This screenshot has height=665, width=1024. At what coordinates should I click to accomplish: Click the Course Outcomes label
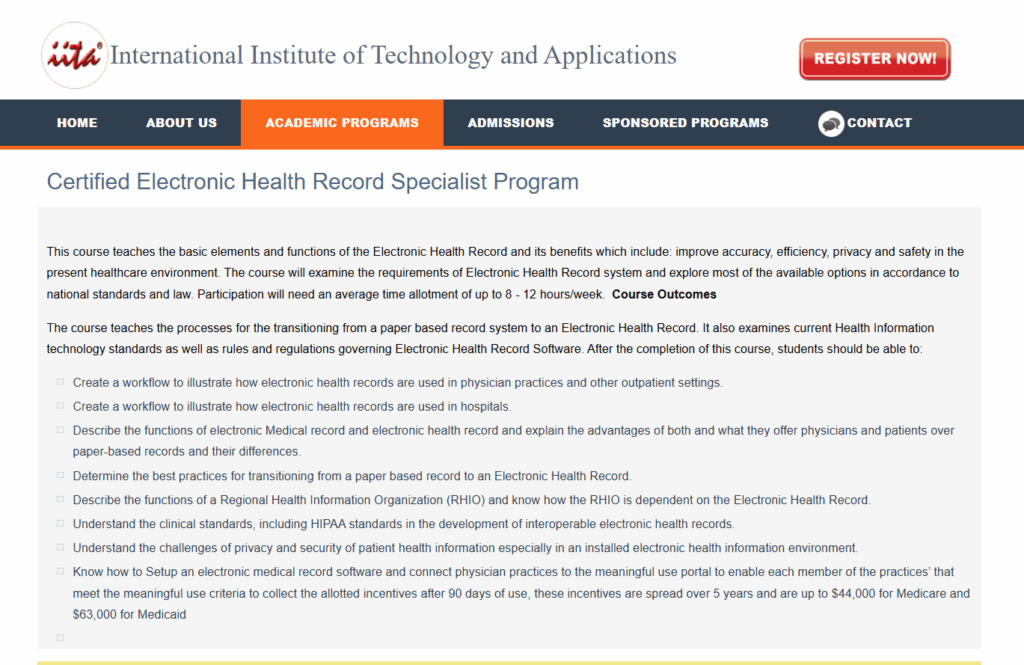tap(664, 294)
